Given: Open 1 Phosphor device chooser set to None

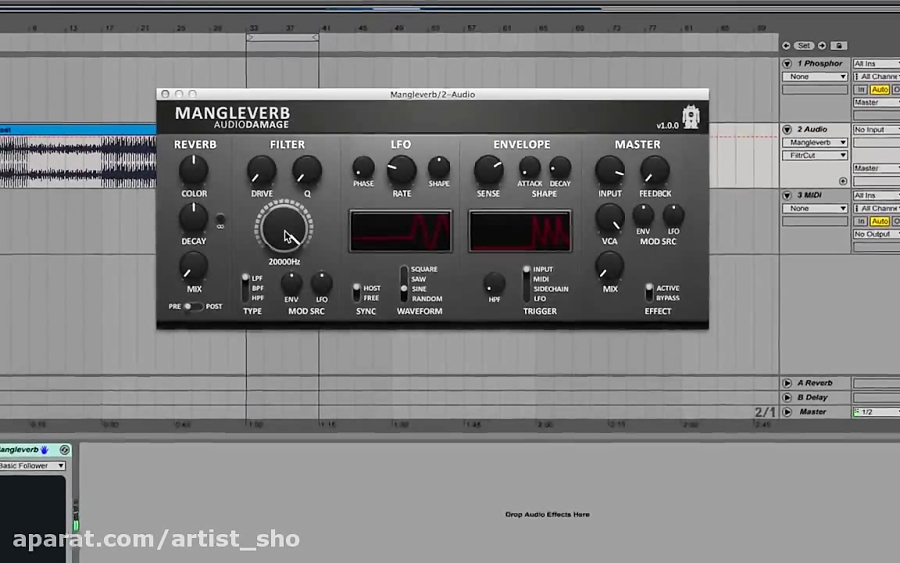Looking at the screenshot, I should coord(815,76).
